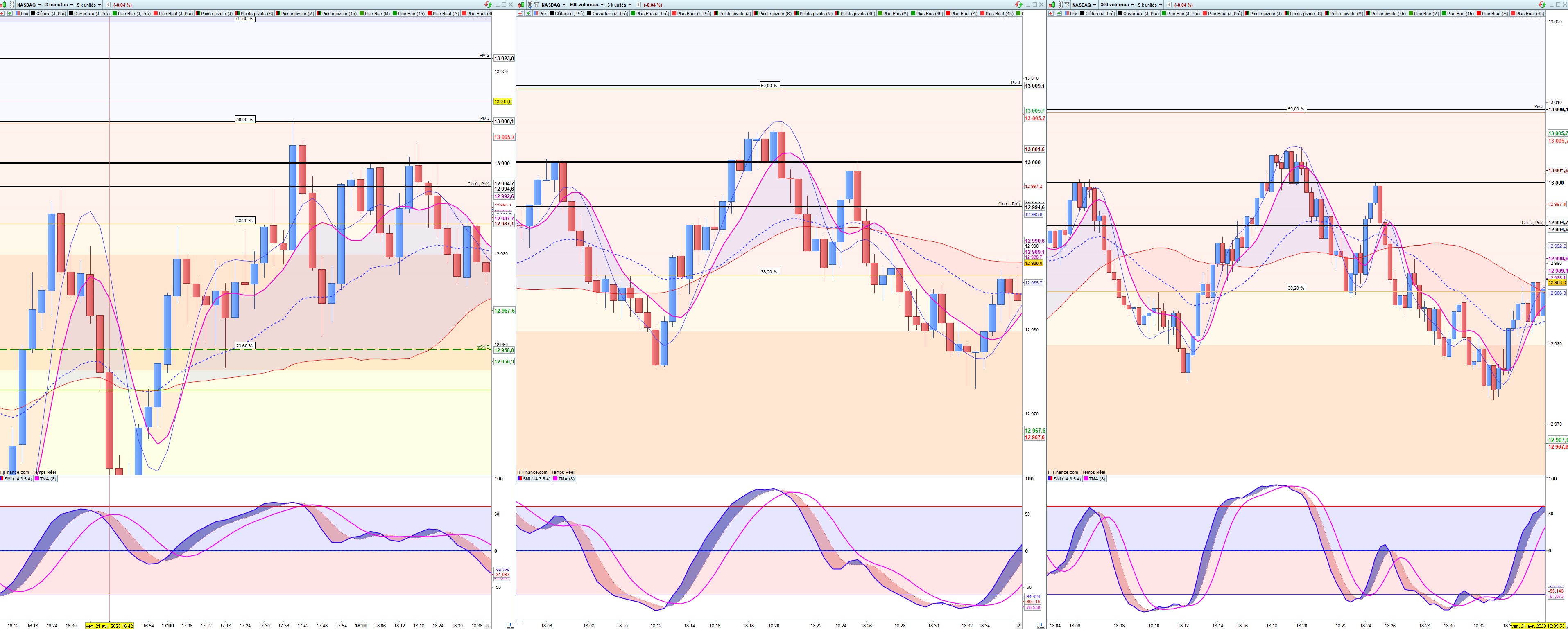Open the NASDAQ instrument dropdown in the 300 volumes chart
This screenshot has height=629, width=1568.
coord(1084,4)
